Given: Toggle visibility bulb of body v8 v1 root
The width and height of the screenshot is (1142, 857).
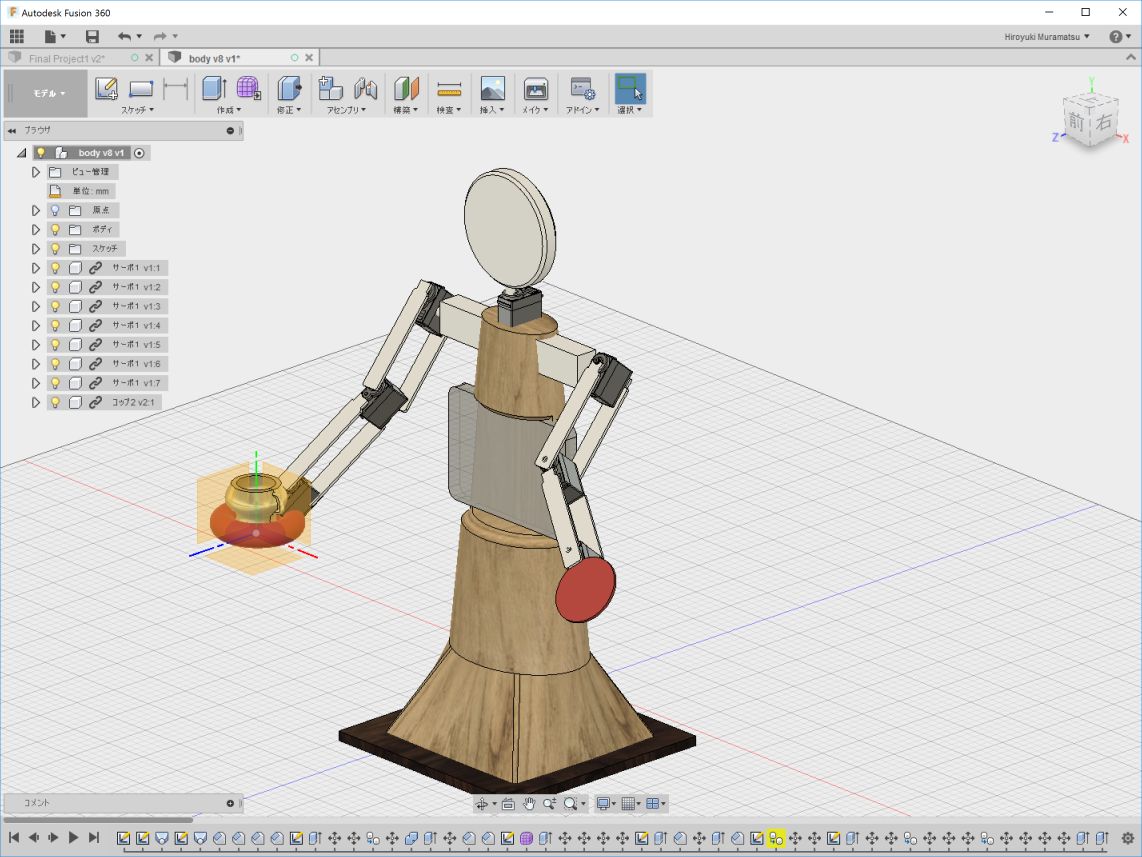Looking at the screenshot, I should [41, 153].
